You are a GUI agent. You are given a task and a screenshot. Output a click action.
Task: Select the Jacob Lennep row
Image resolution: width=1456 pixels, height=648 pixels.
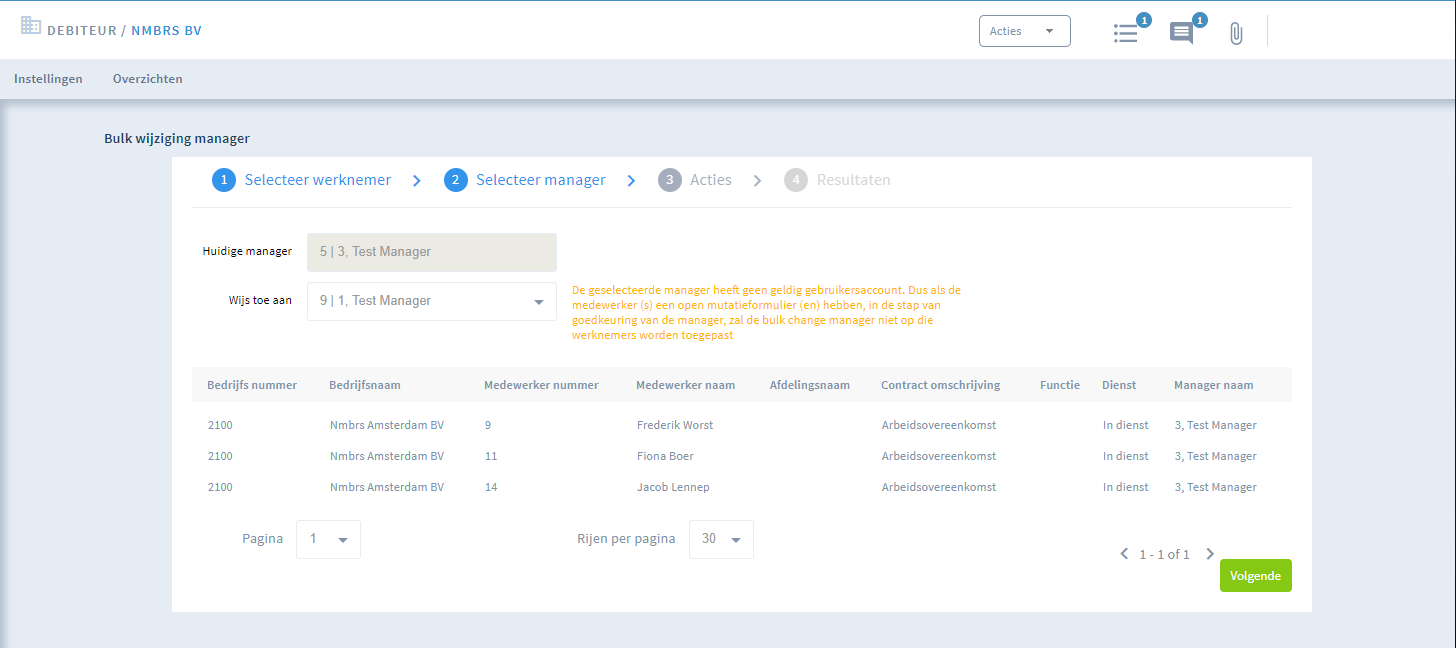pyautogui.click(x=742, y=487)
